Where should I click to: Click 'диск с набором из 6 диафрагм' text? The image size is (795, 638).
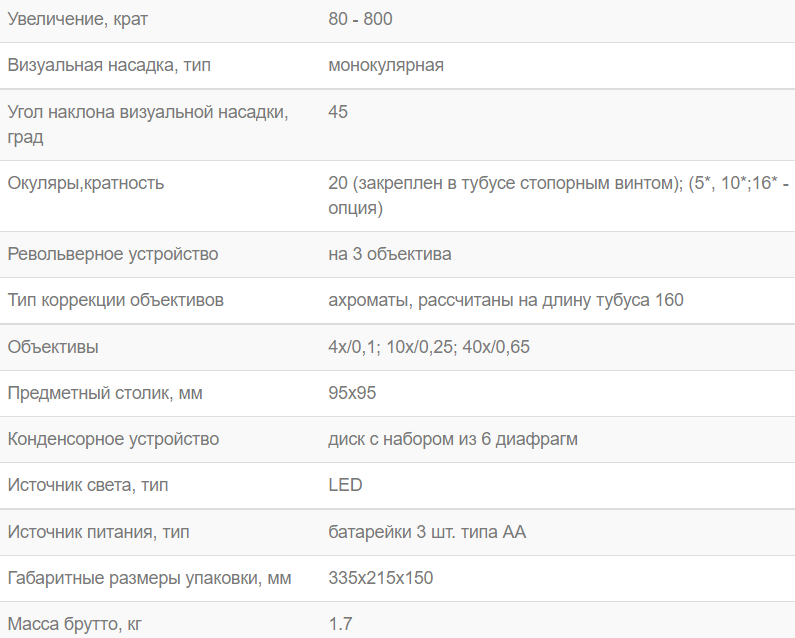(x=452, y=439)
